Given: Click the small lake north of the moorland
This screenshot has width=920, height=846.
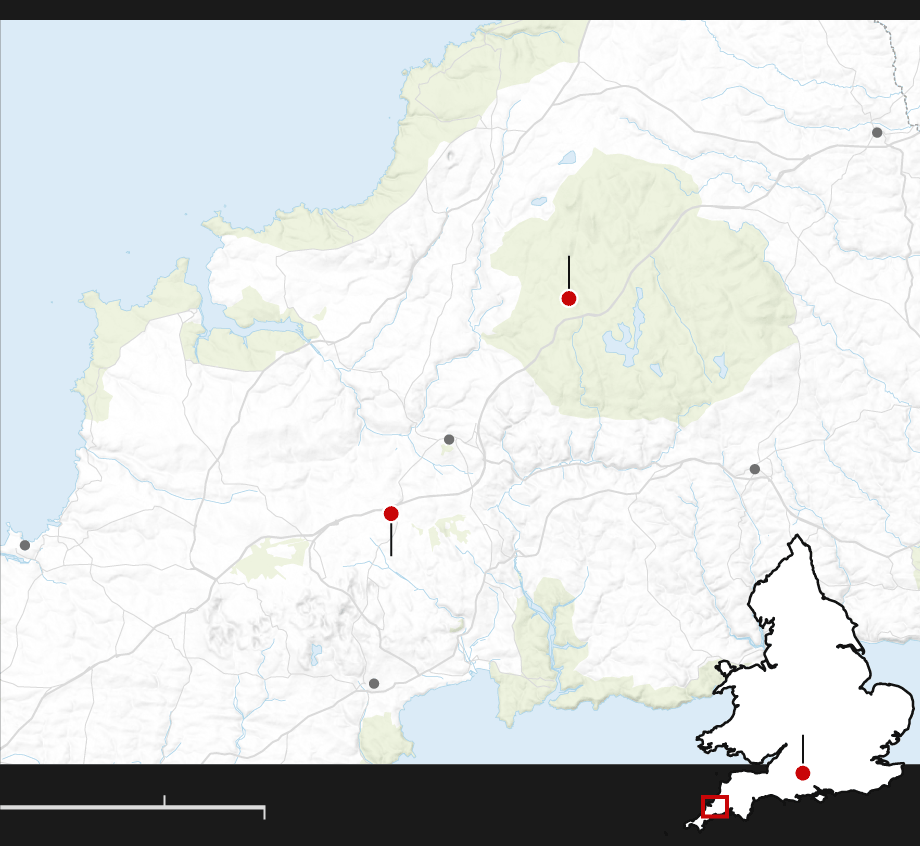Looking at the screenshot, I should [568, 158].
